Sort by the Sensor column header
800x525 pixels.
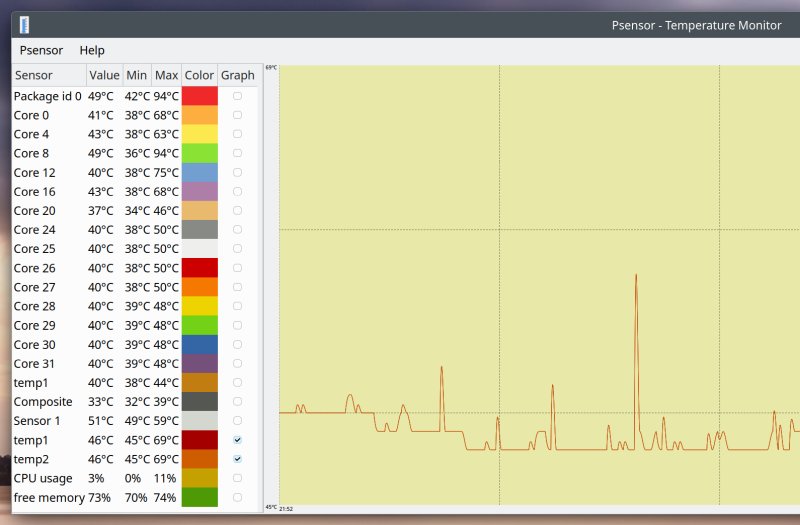pos(49,75)
